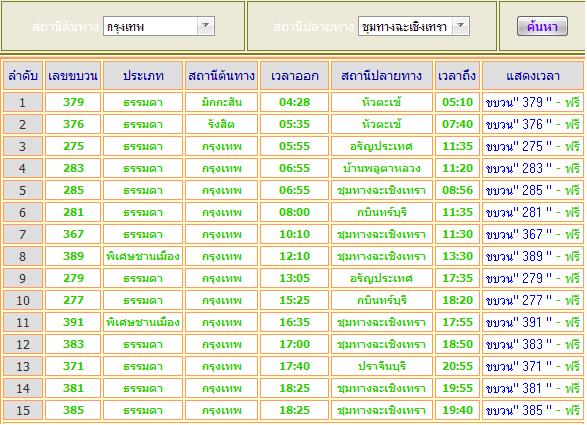The height and width of the screenshot is (425, 587).
Task: Open timetable link for train 283
Action: [x=533, y=169]
